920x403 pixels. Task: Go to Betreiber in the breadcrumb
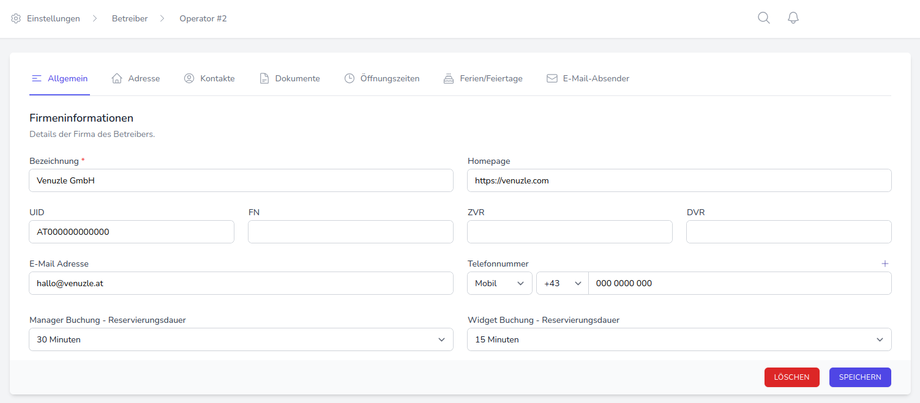pyautogui.click(x=130, y=18)
